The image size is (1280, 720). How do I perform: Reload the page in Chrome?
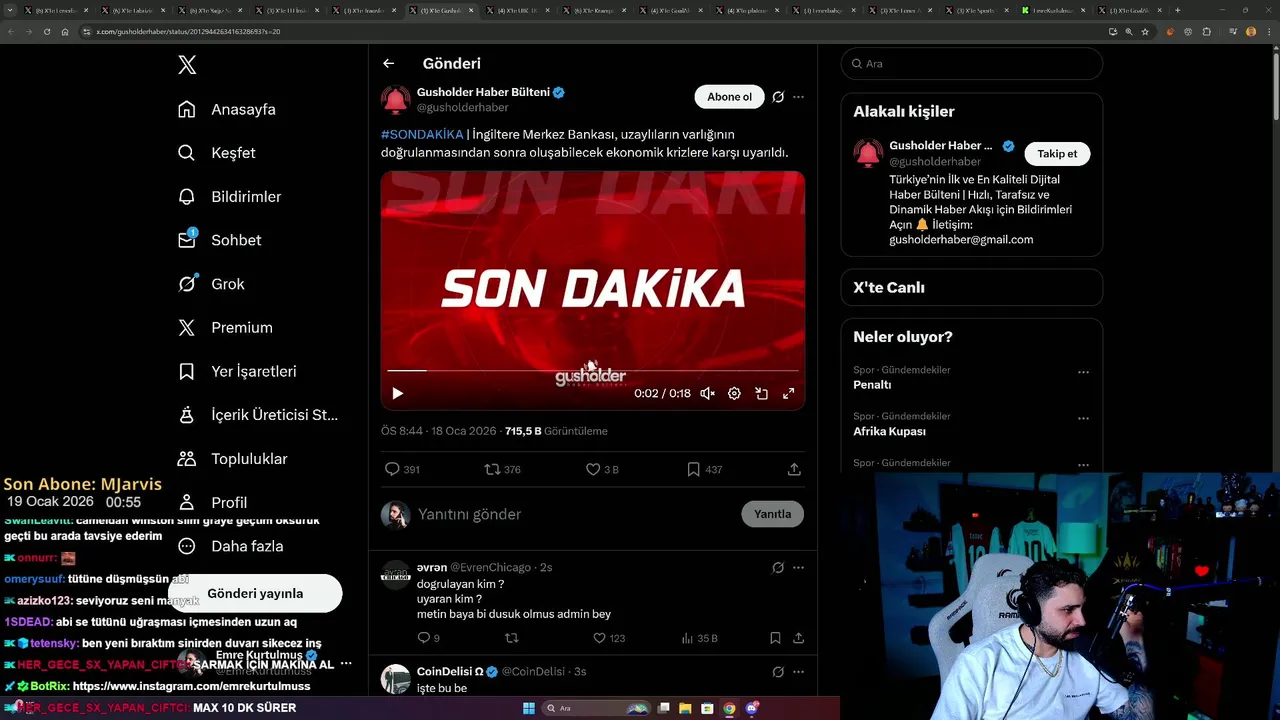pyautogui.click(x=46, y=31)
